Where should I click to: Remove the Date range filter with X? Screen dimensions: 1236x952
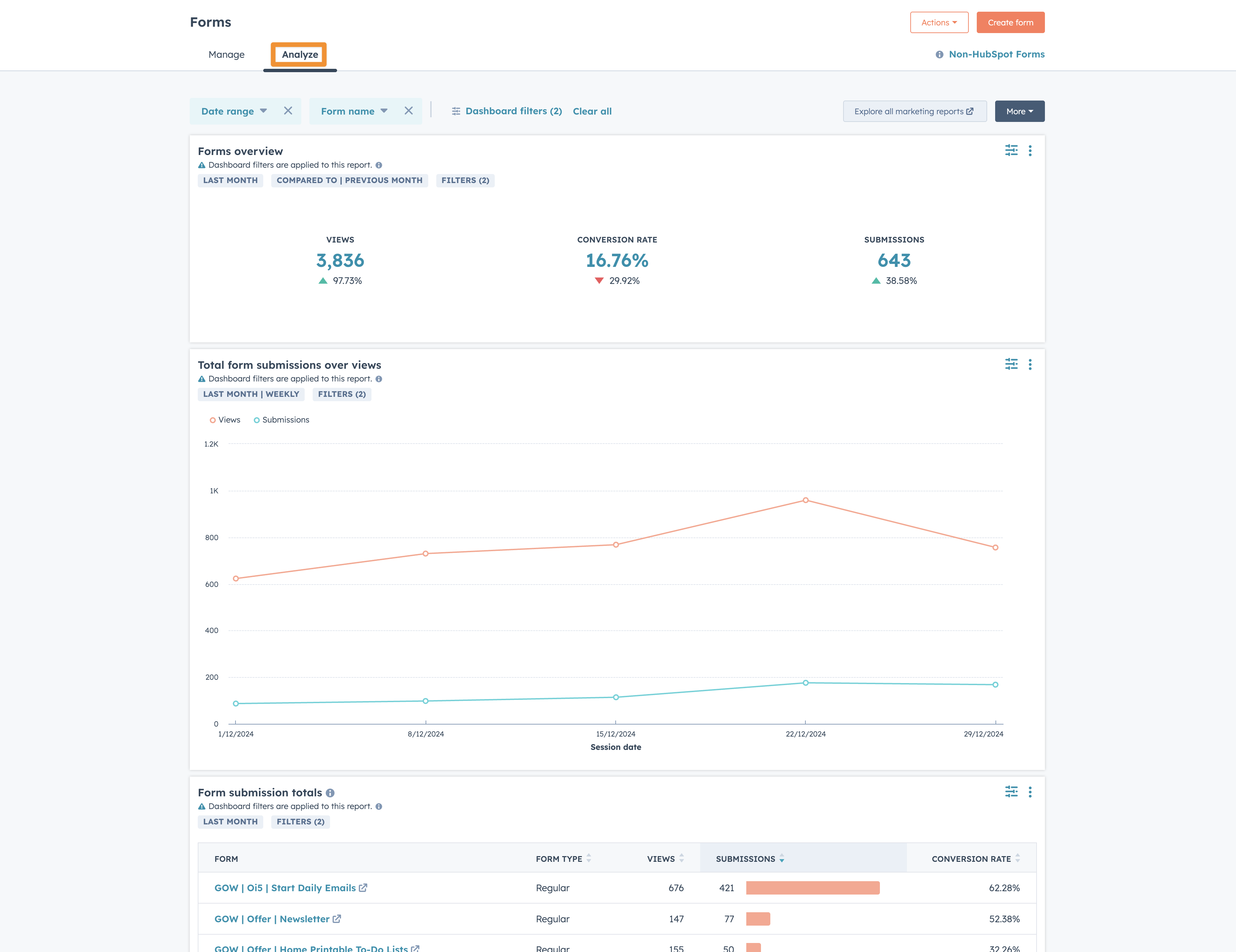[288, 111]
